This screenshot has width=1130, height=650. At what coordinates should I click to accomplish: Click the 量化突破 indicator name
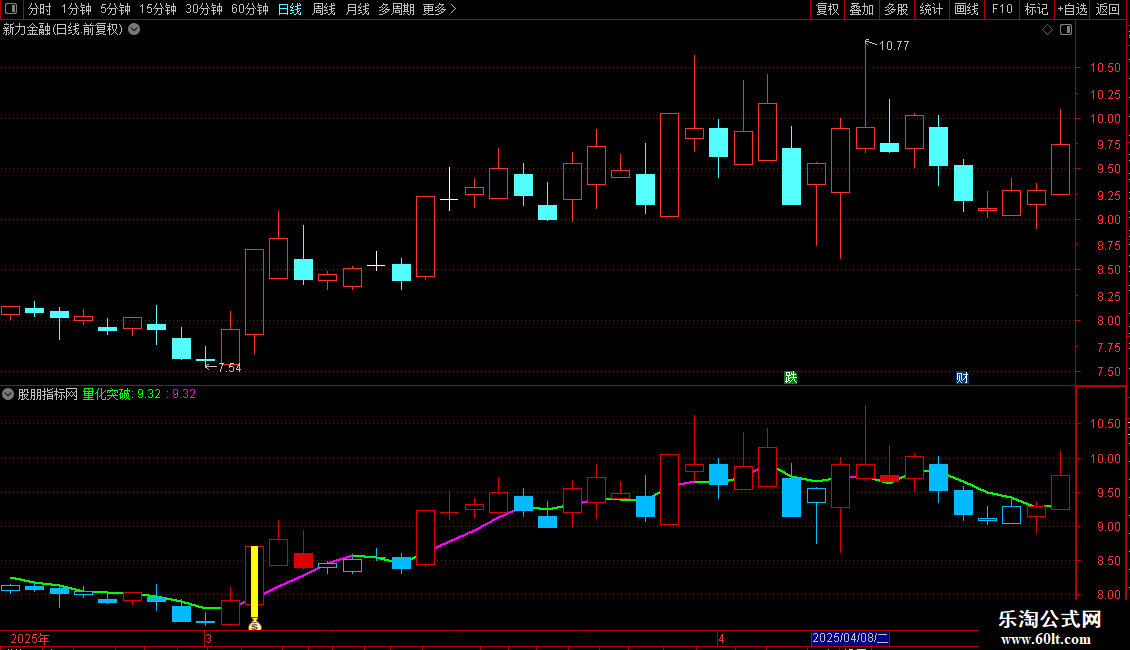(107, 394)
